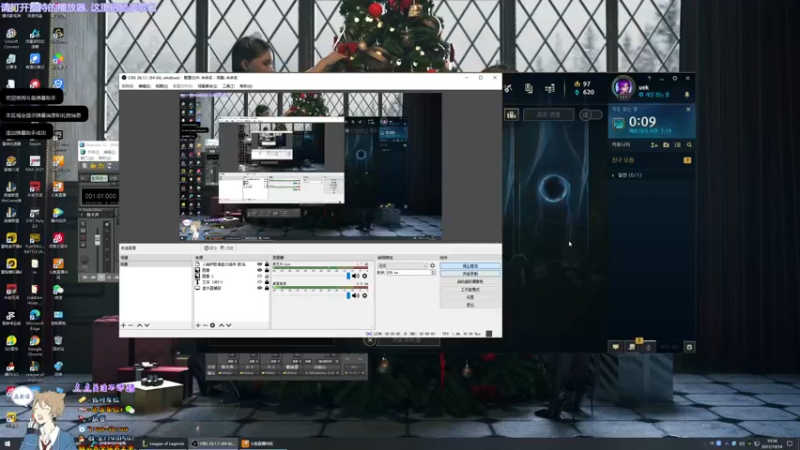
Task: Open OBS 编辑(E) menu
Action: click(x=145, y=86)
